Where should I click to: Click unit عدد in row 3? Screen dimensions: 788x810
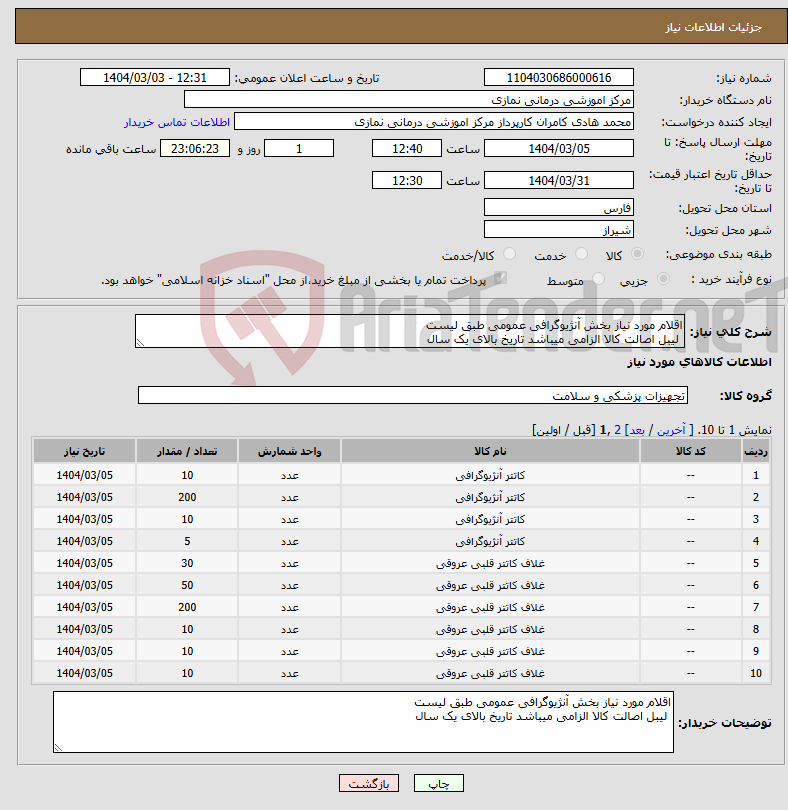click(289, 519)
